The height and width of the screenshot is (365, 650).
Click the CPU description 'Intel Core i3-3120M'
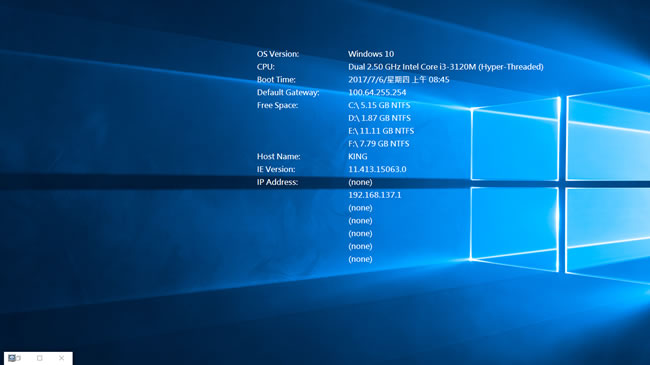439,67
